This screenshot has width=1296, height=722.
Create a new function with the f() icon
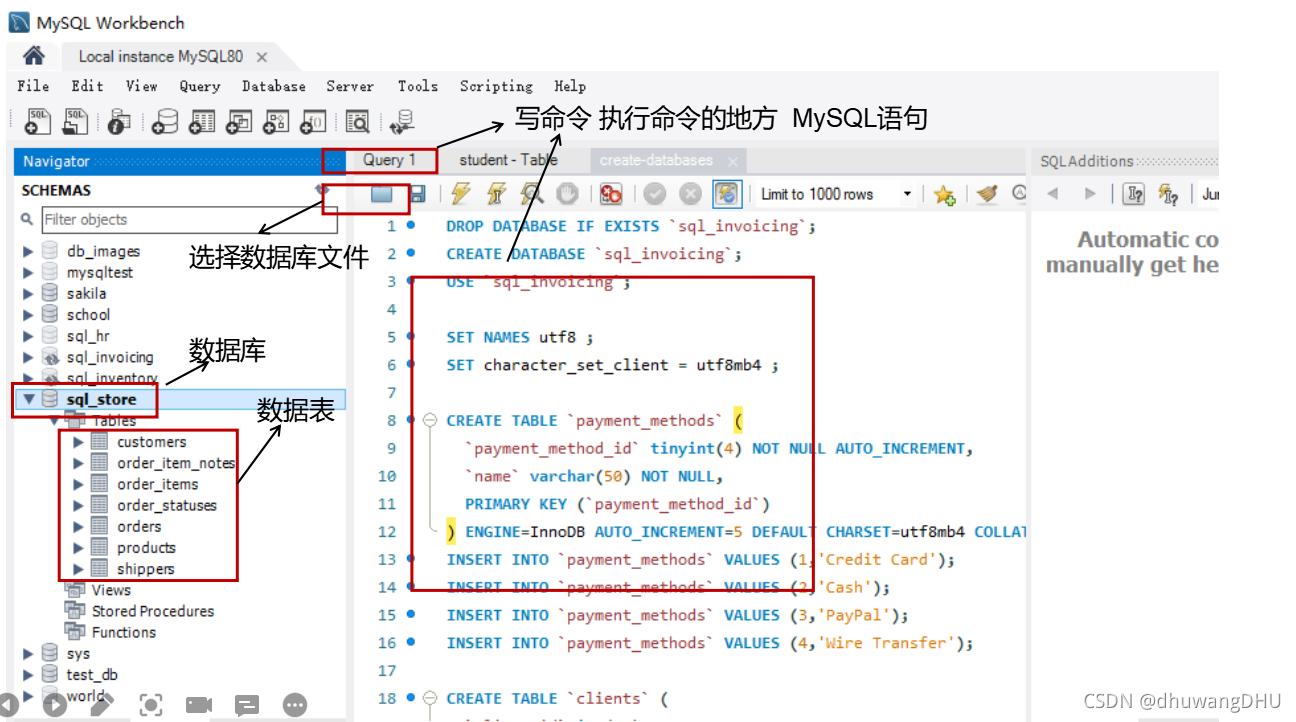(313, 121)
